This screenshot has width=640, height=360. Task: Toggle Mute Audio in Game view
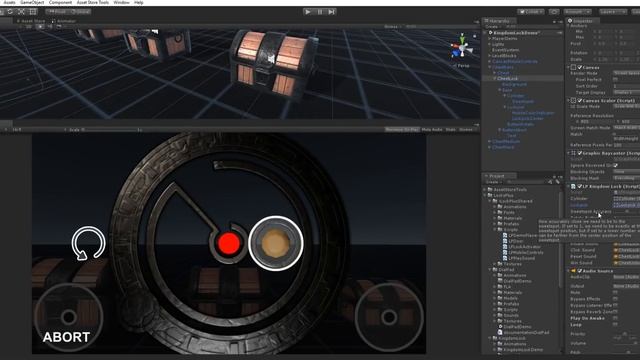pyautogui.click(x=432, y=129)
